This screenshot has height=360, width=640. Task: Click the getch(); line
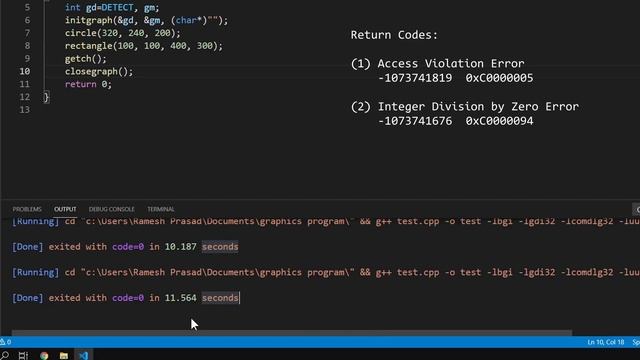(86, 59)
